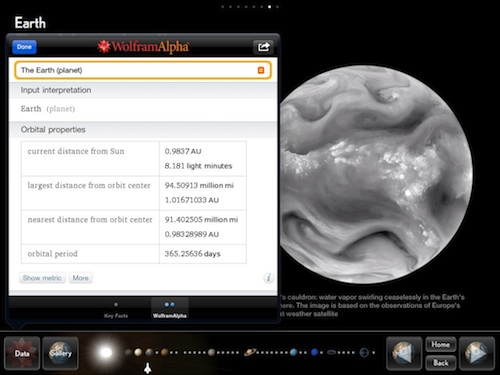Select deep-blue Neptune in the planet strip
This screenshot has height=375, width=500.
(314, 352)
